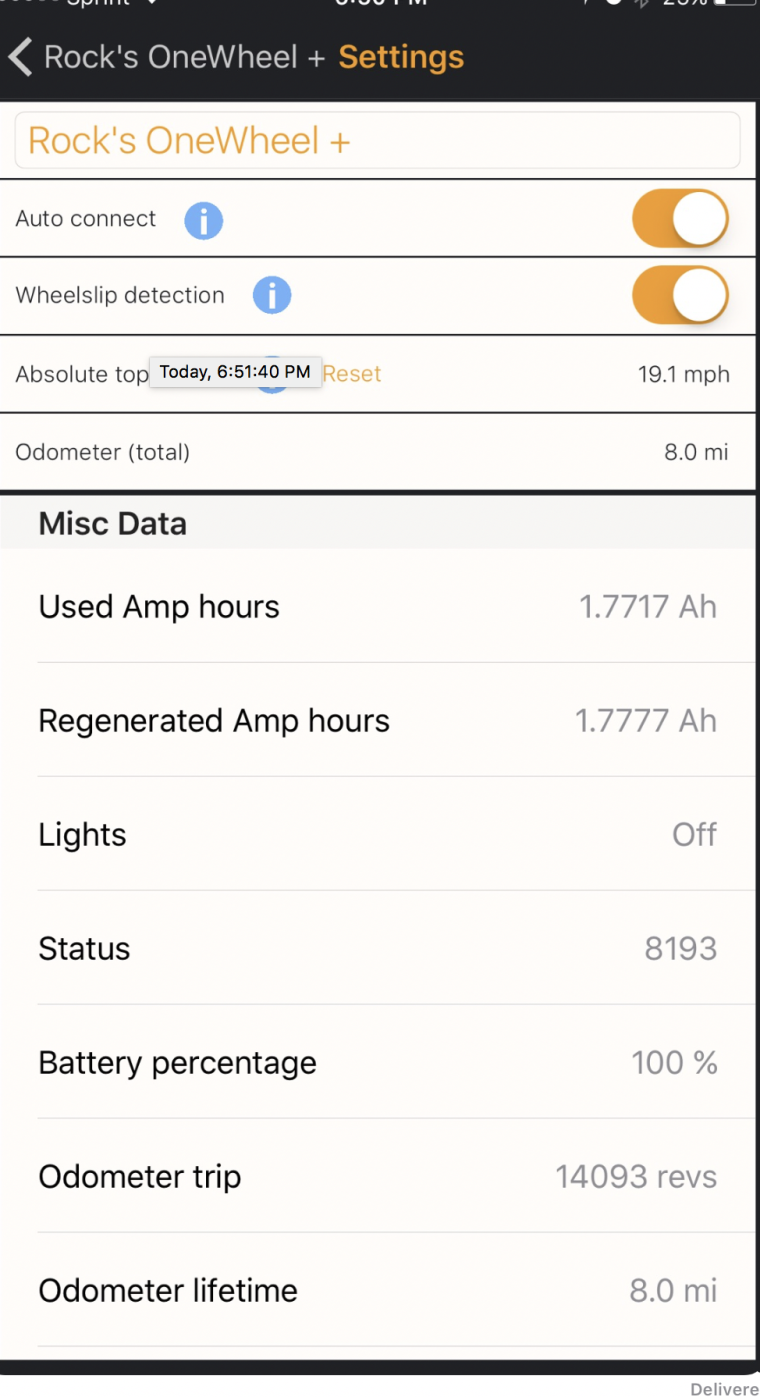Screen dimensions: 760x1397
Task: Edit the Rock's OneWheel + name field
Action: [377, 141]
